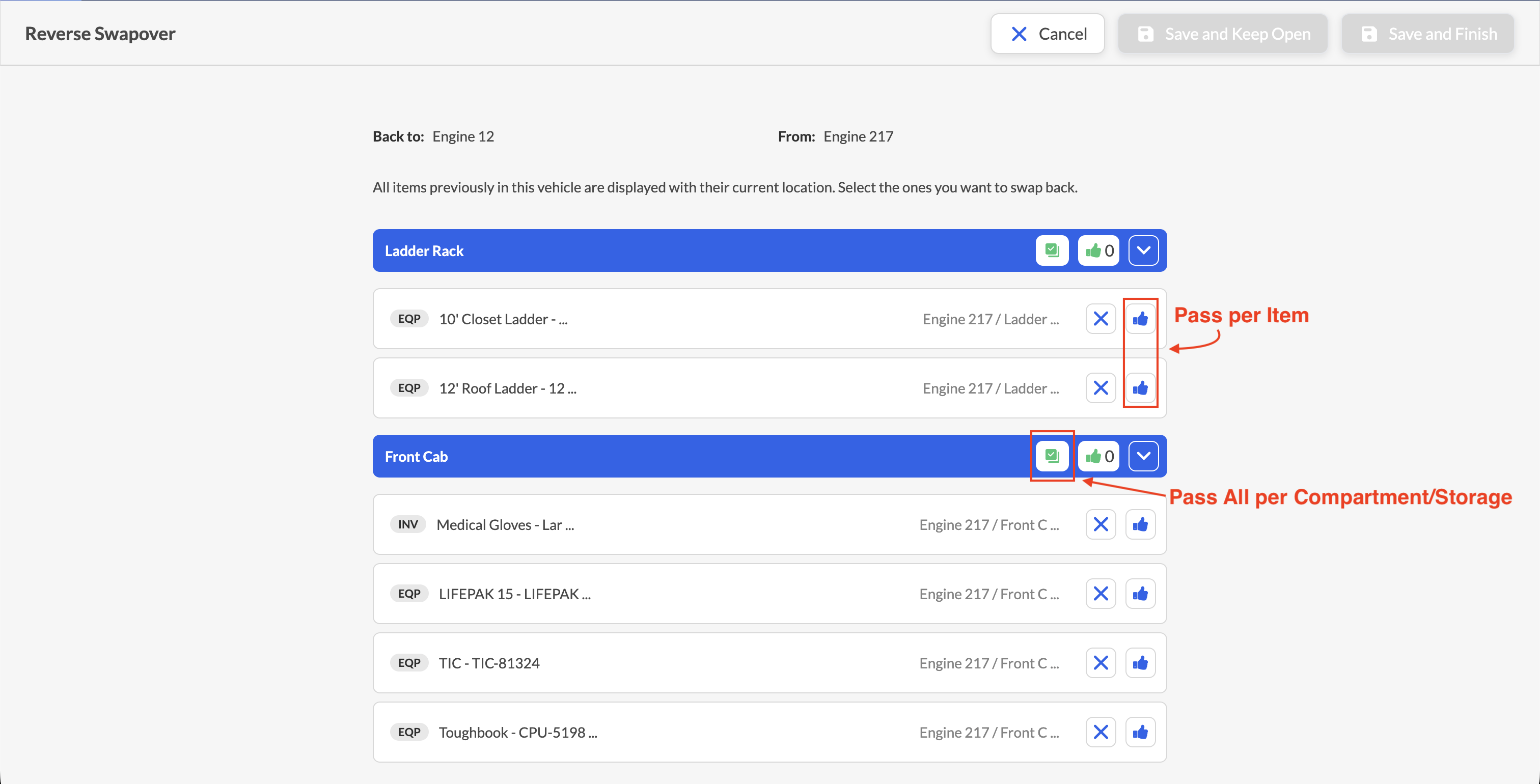1540x784 pixels.
Task: Click Pass All icon on Ladder Rack header
Action: coord(1052,250)
